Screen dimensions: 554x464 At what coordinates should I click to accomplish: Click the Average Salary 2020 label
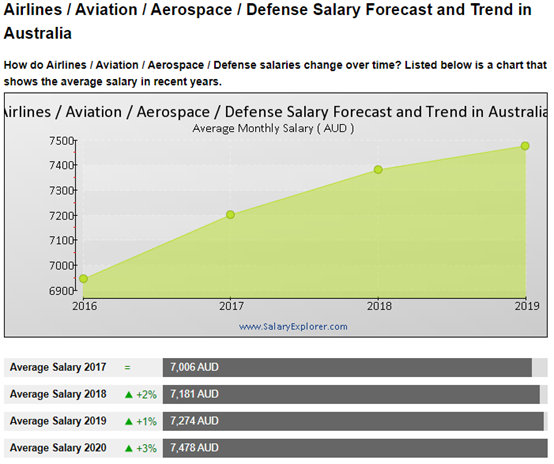coord(58,448)
